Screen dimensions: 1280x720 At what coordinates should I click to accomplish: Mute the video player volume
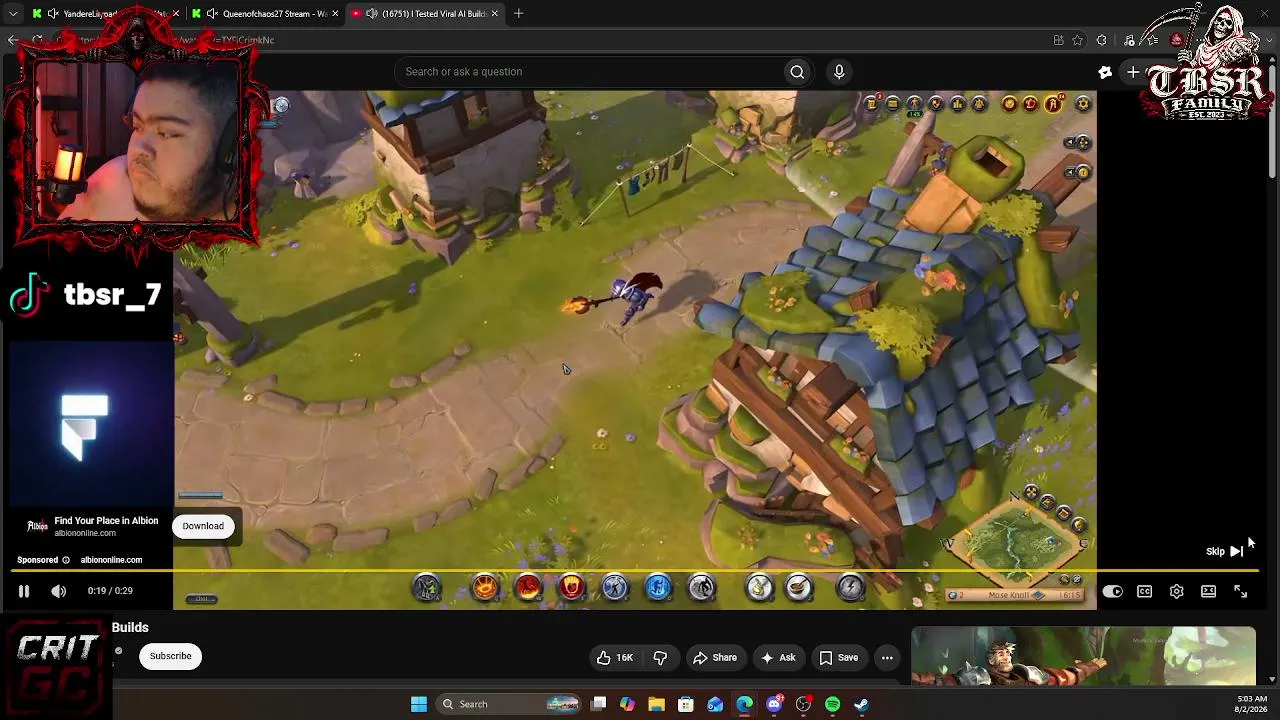59,591
